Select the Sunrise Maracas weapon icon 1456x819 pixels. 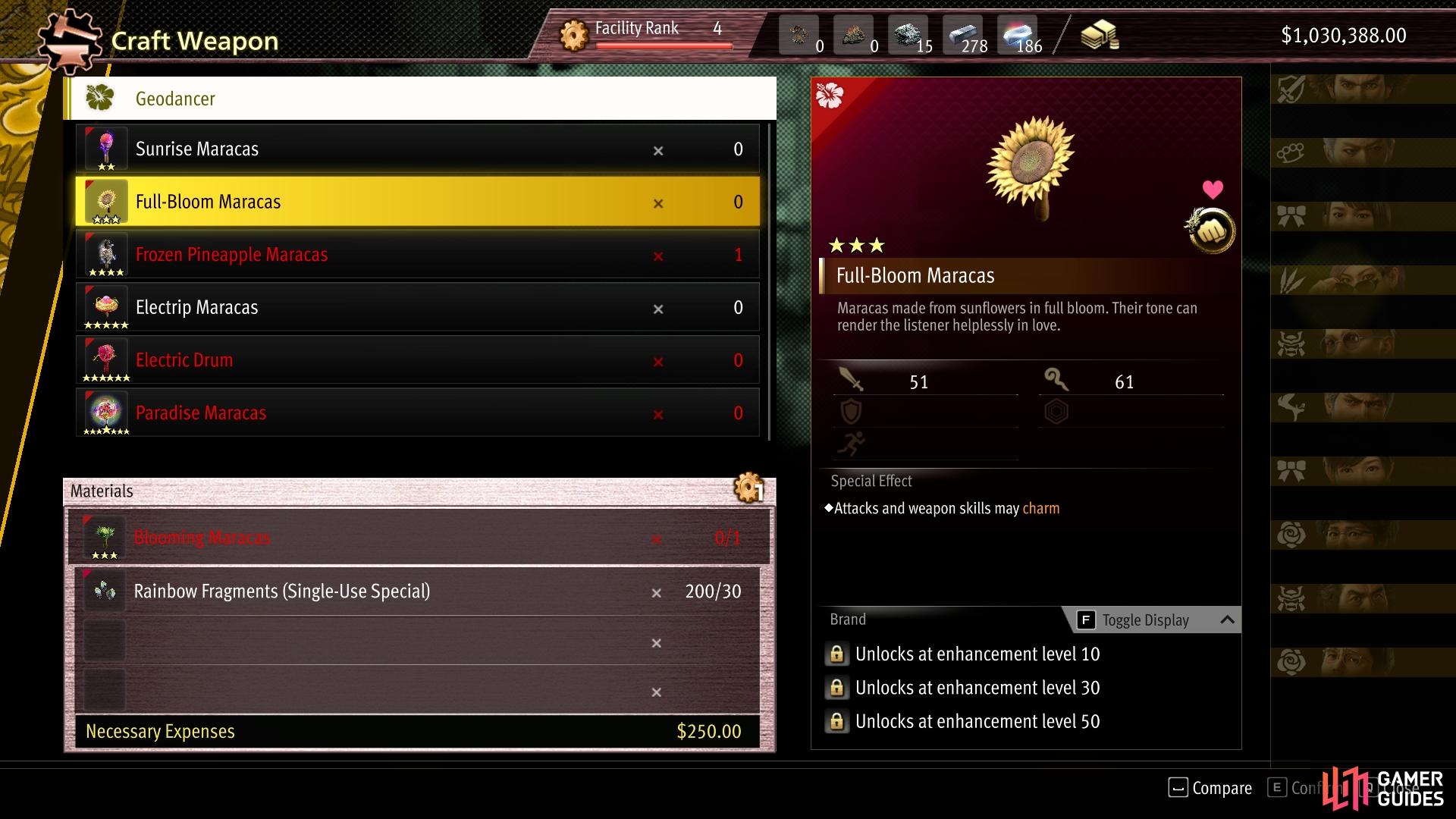coord(106,149)
